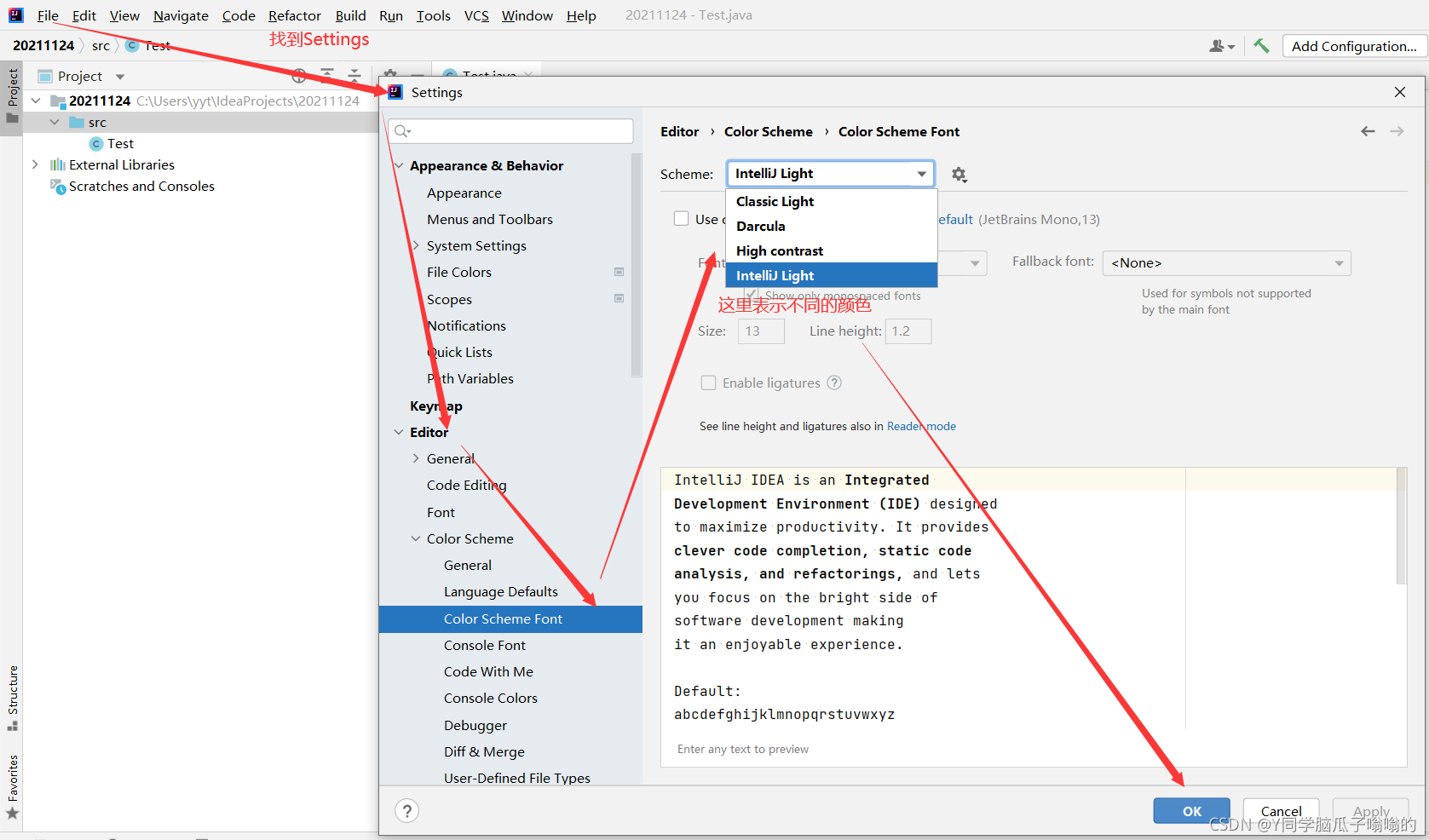
Task: Click the src folder icon in project tree
Action: (x=77, y=123)
